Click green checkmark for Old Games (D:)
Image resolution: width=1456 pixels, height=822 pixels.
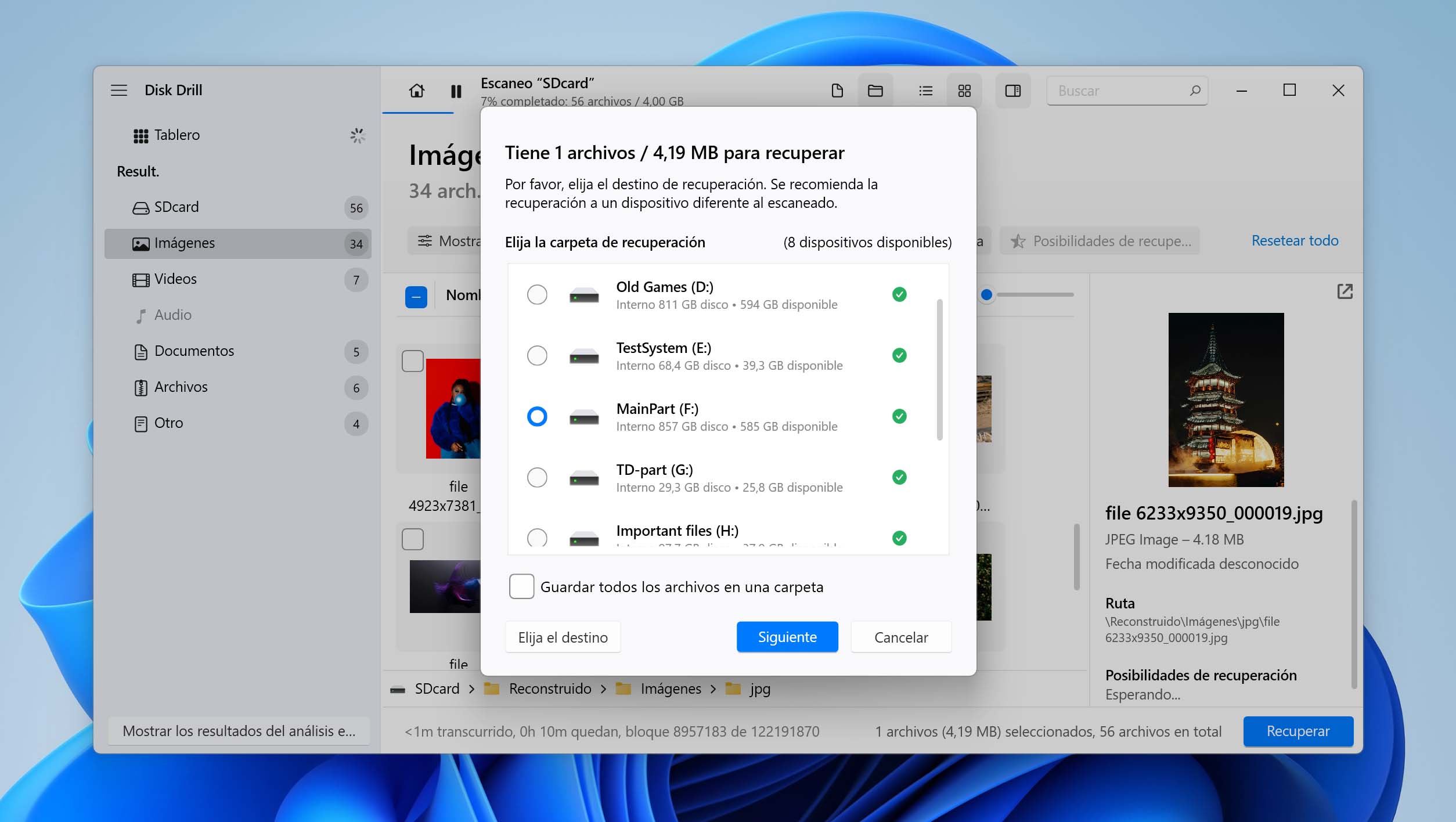(x=899, y=294)
